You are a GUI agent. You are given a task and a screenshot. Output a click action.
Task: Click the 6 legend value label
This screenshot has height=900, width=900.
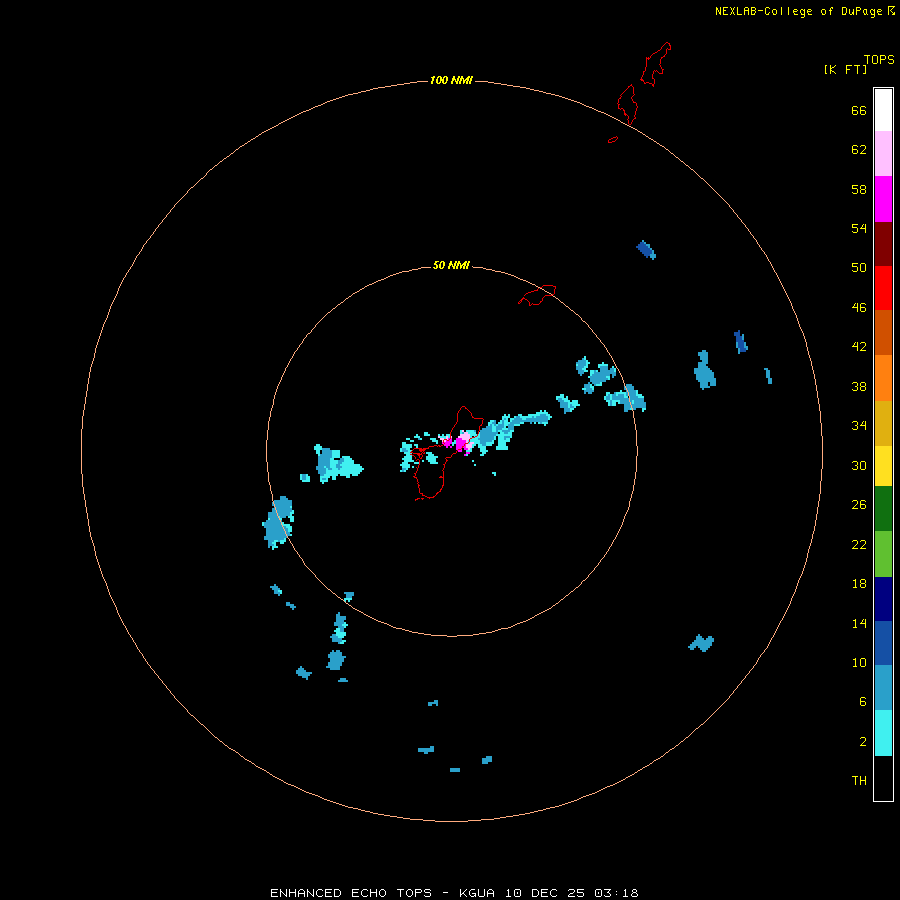click(x=863, y=701)
